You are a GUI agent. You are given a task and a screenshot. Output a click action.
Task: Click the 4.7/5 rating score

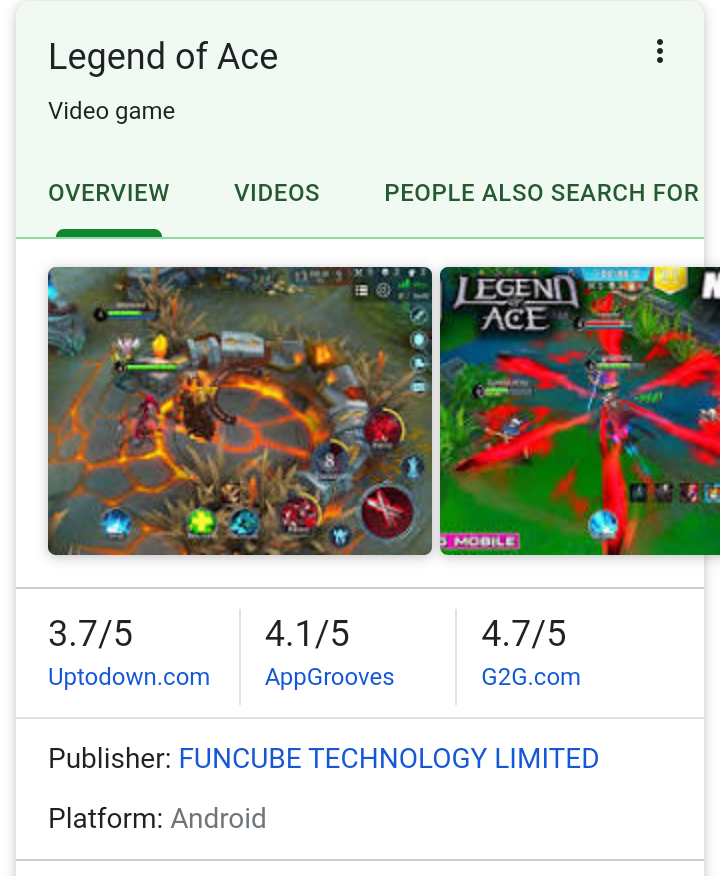(x=524, y=634)
